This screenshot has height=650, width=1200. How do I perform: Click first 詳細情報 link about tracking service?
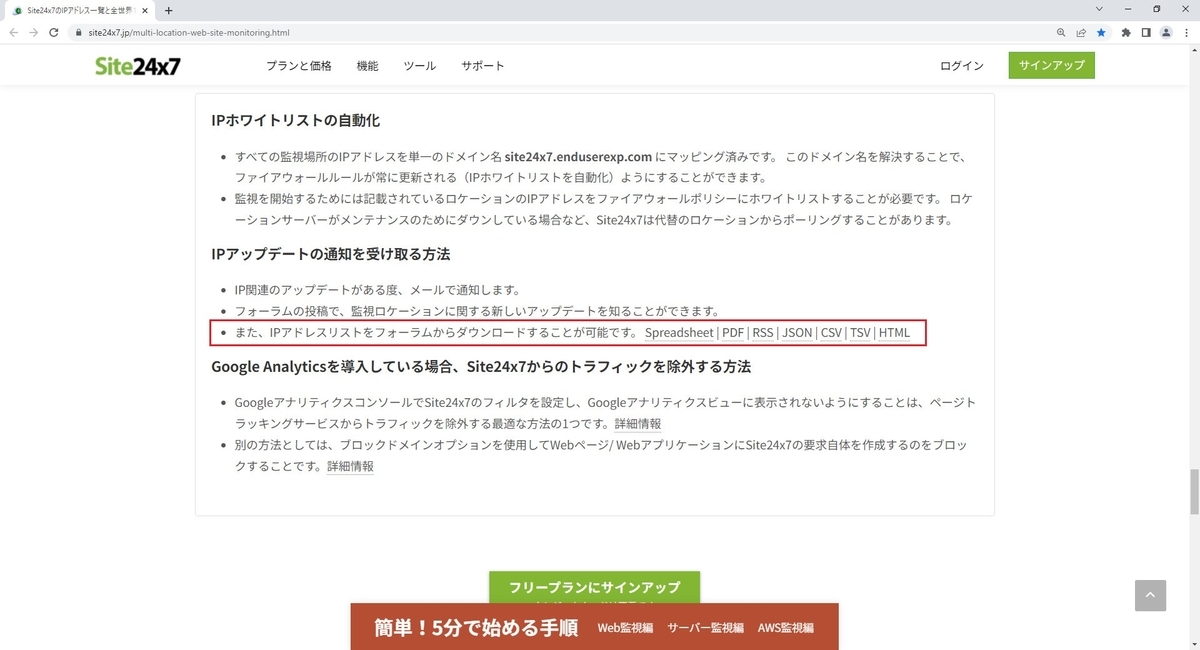(637, 424)
